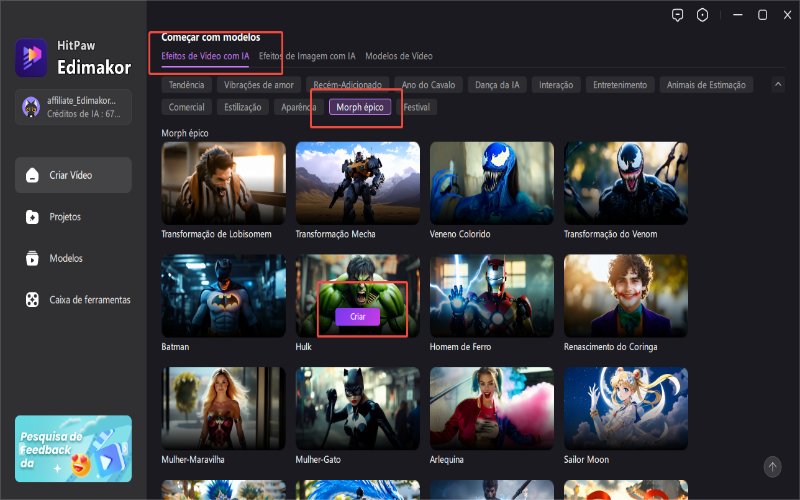Viewport: 800px width, 500px height.
Task: Maximize the Edimakor window
Action: (762, 15)
